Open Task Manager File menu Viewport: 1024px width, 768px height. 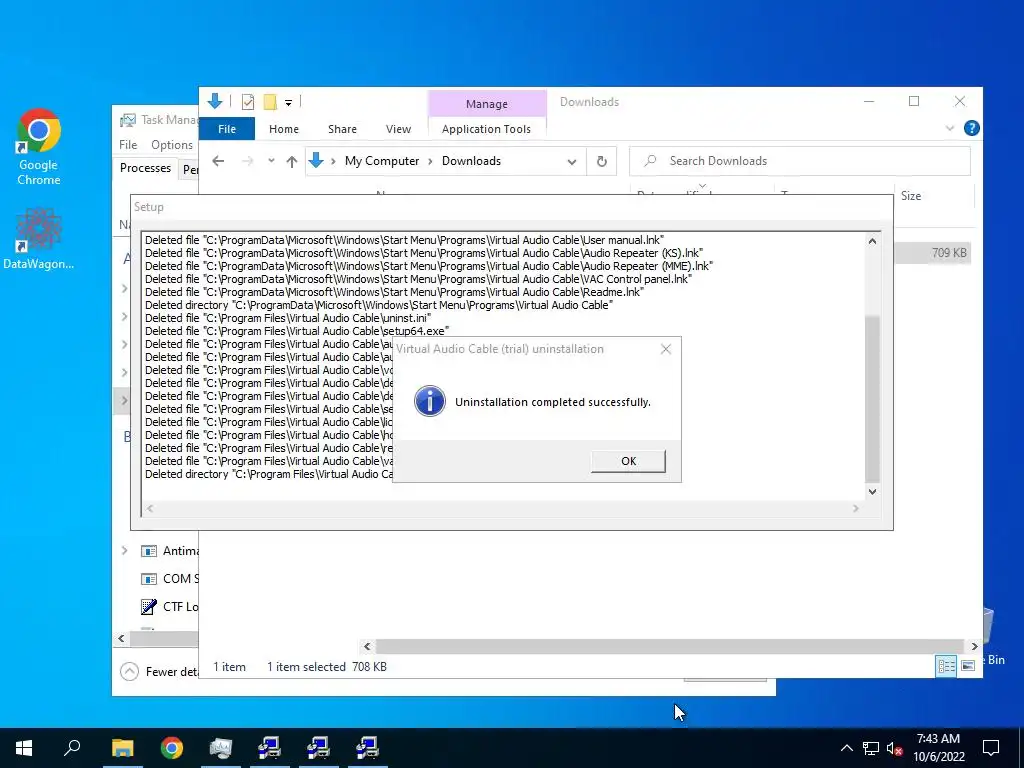[128, 145]
